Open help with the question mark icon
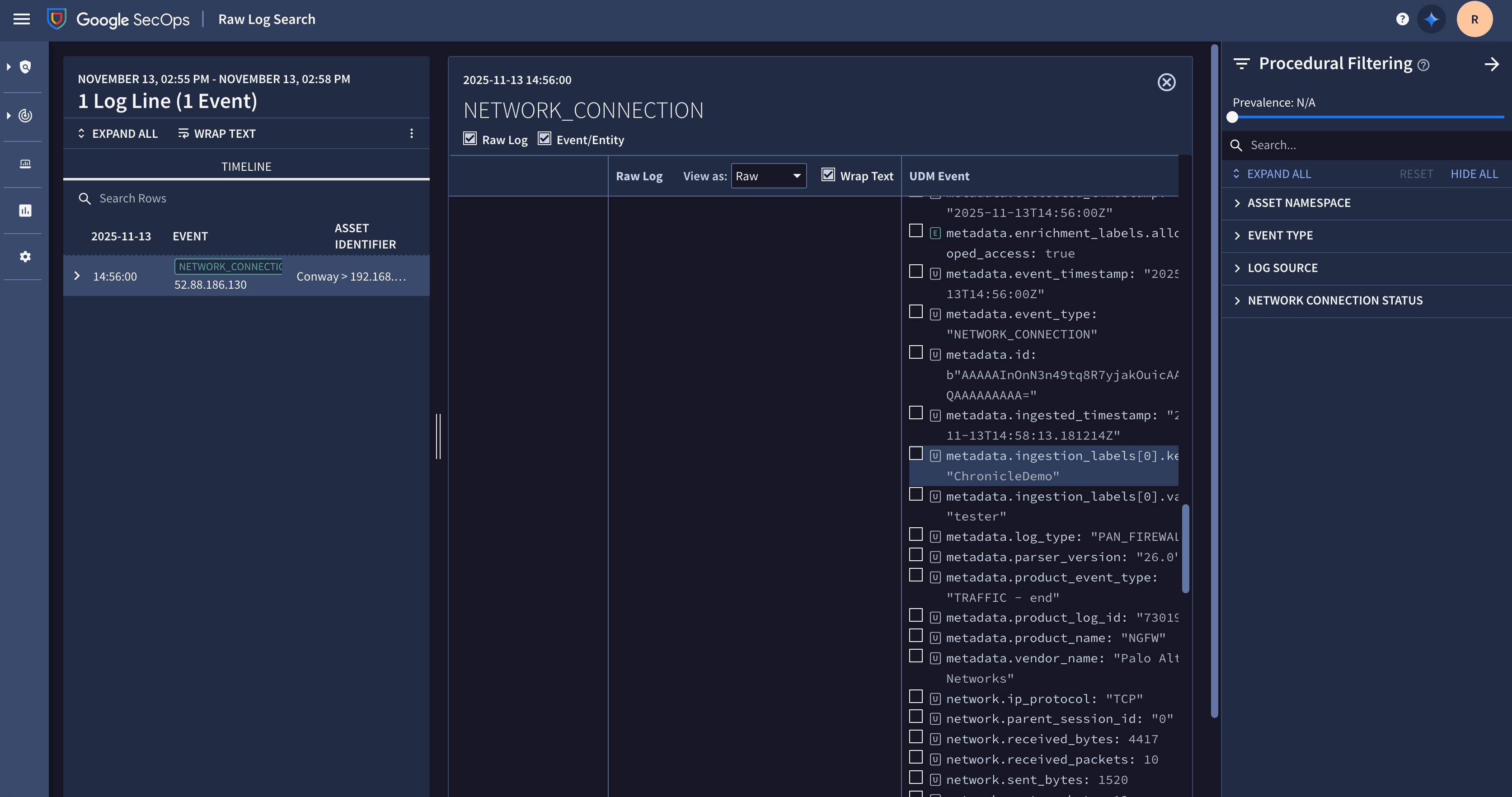The width and height of the screenshot is (1512, 797). (1402, 19)
